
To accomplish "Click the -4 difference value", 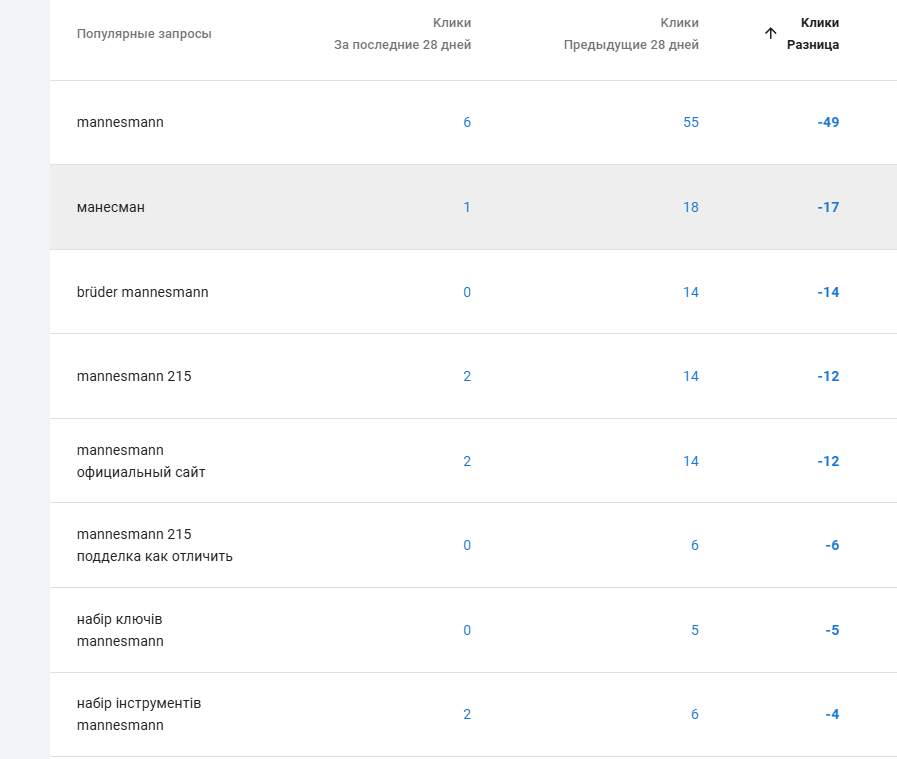I will (x=832, y=714).
